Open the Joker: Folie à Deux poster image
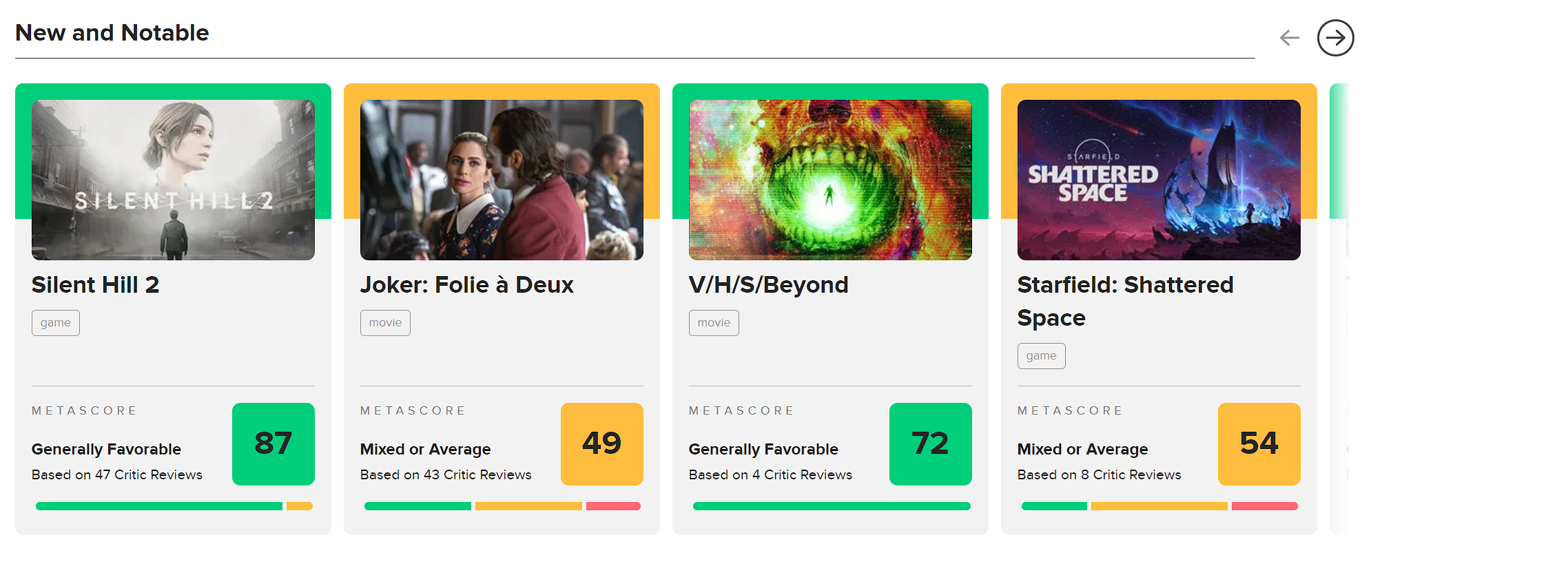The height and width of the screenshot is (575, 1568). click(502, 180)
